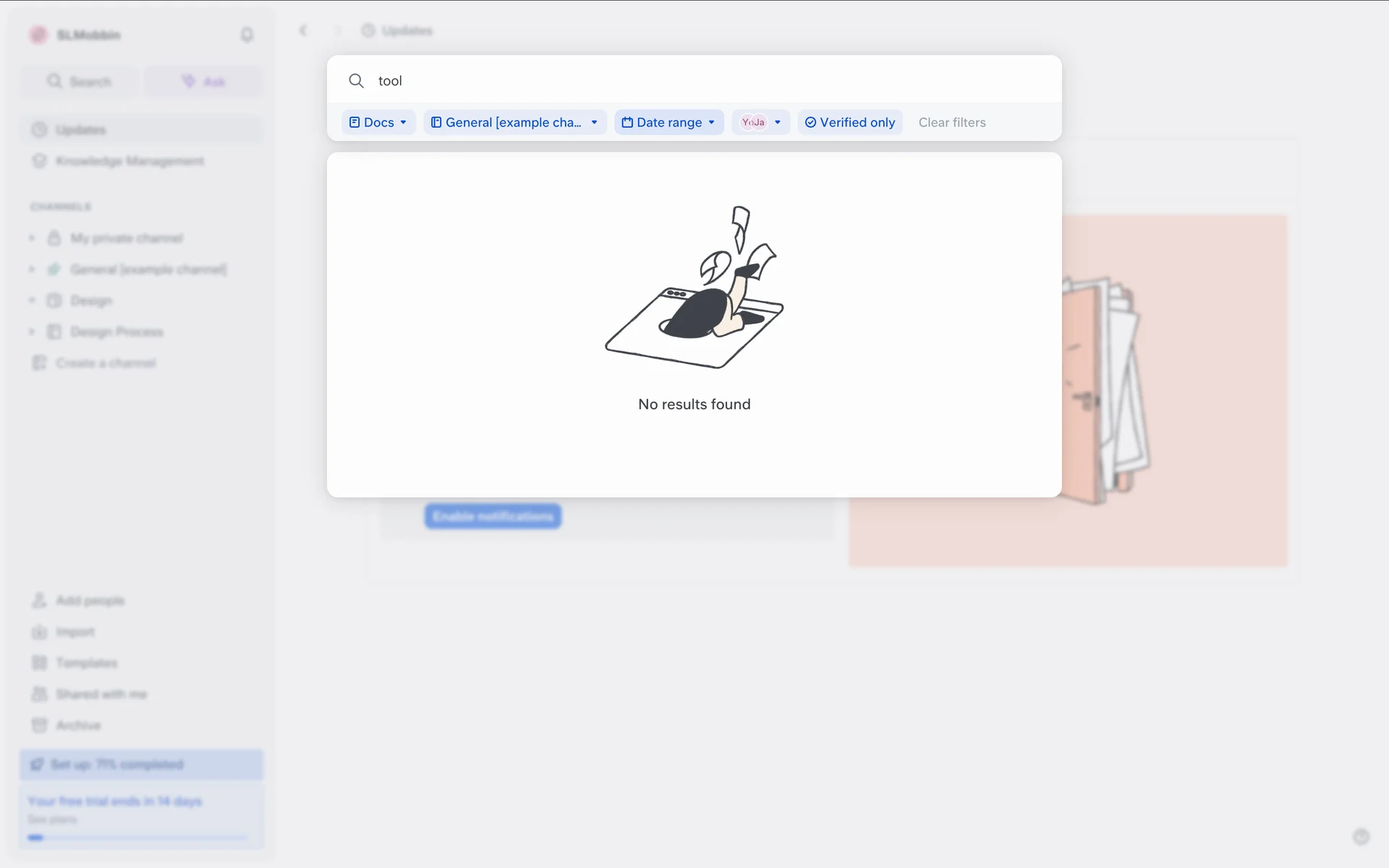Click the Templates grid icon in sidebar

point(40,663)
